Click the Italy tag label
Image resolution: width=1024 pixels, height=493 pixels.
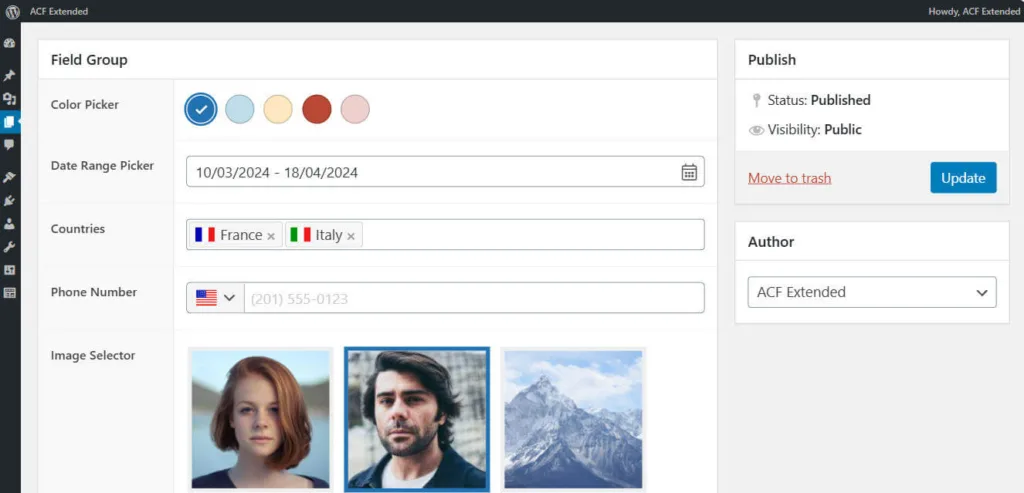[328, 235]
